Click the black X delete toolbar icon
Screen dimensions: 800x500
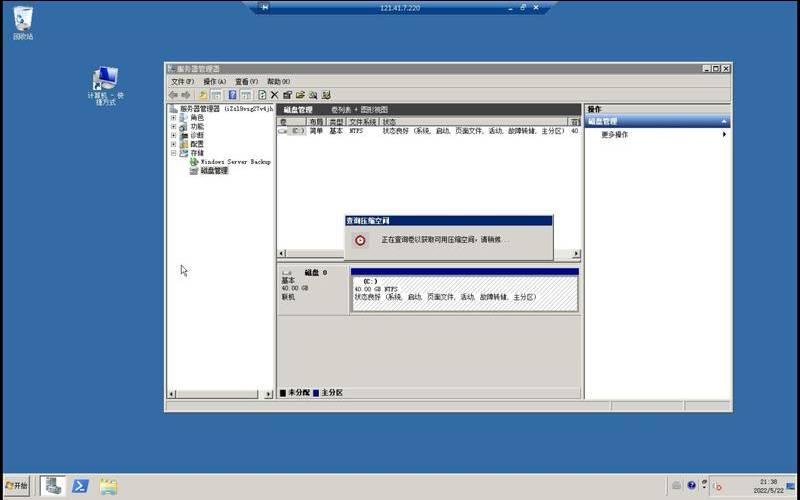coord(274,95)
